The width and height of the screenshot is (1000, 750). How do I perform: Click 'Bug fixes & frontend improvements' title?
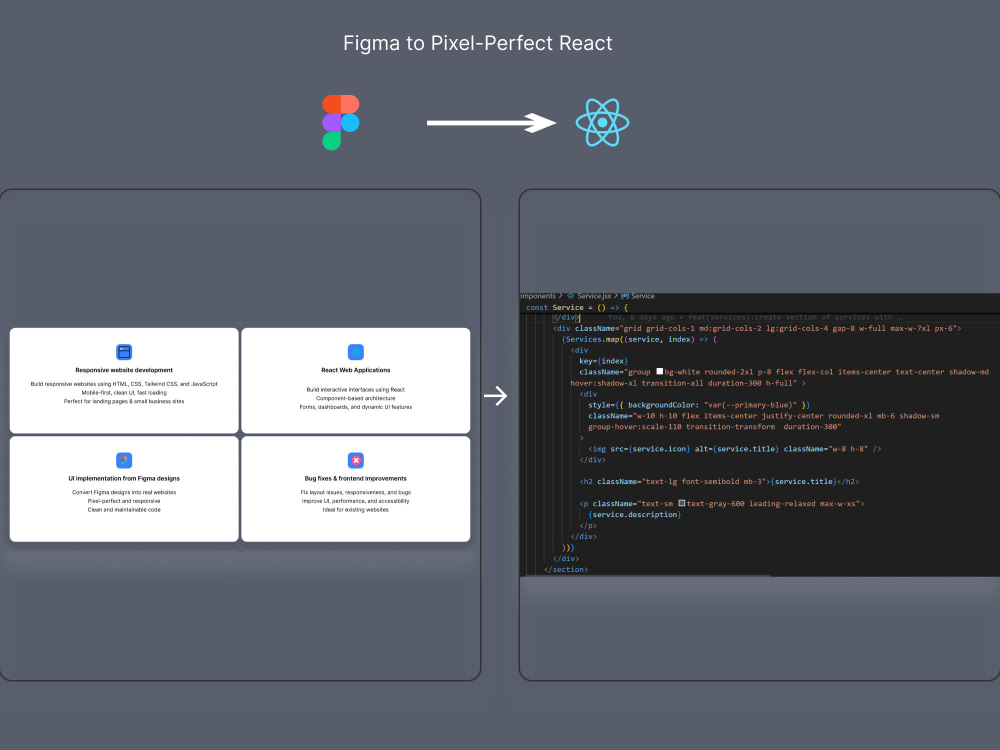[x=356, y=478]
